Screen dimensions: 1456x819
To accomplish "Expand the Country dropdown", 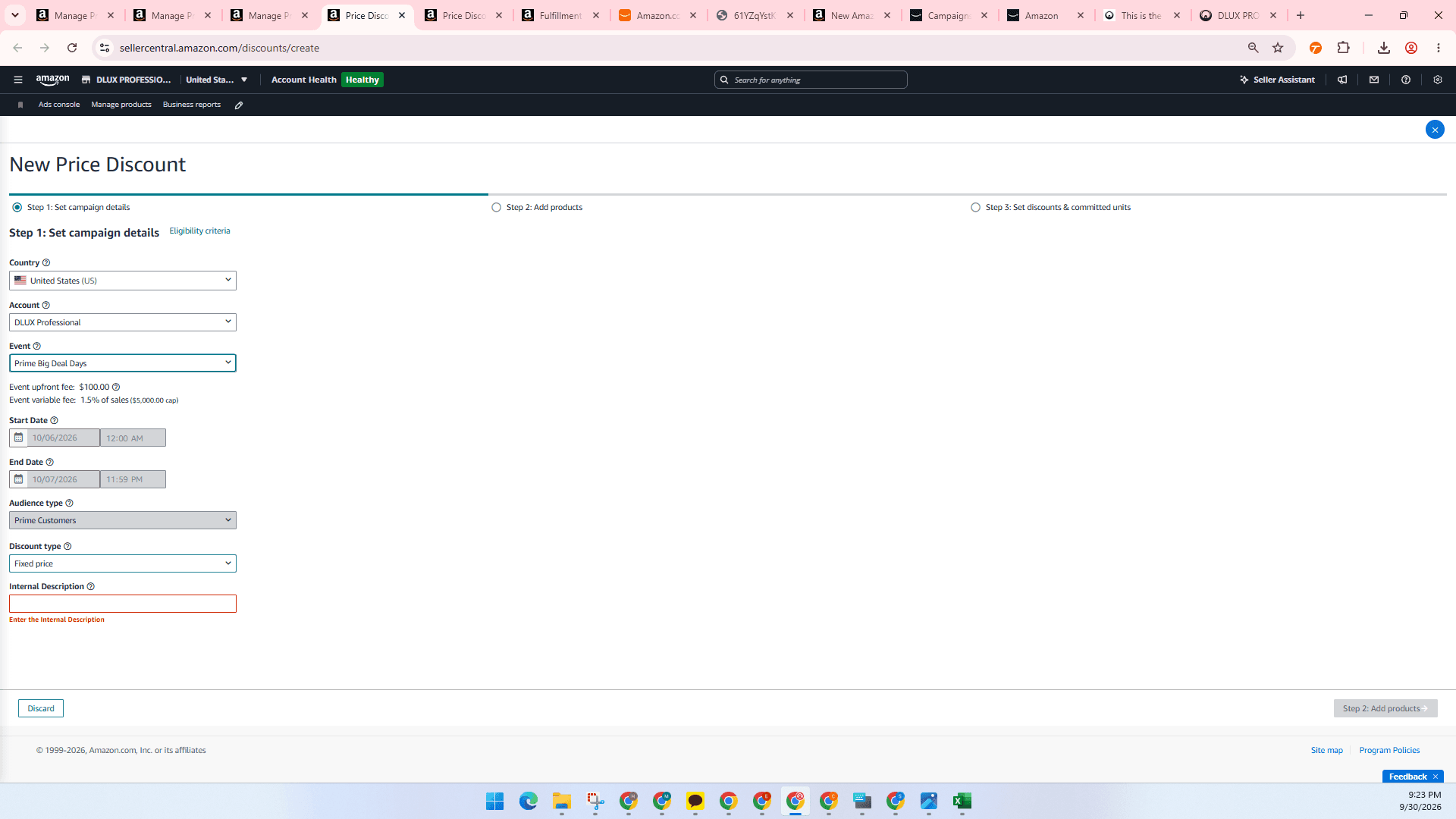I will [123, 281].
